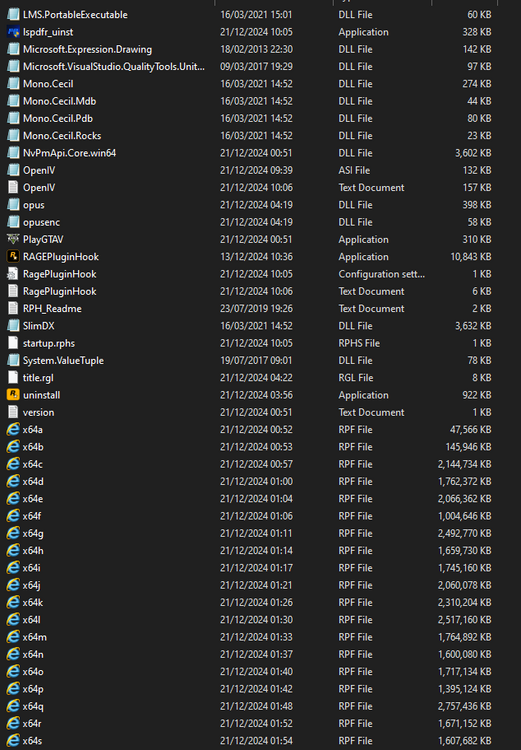This screenshot has width=521, height=750.
Task: Select the Mono.Cecil.Rocks file name
Action: tap(62, 136)
